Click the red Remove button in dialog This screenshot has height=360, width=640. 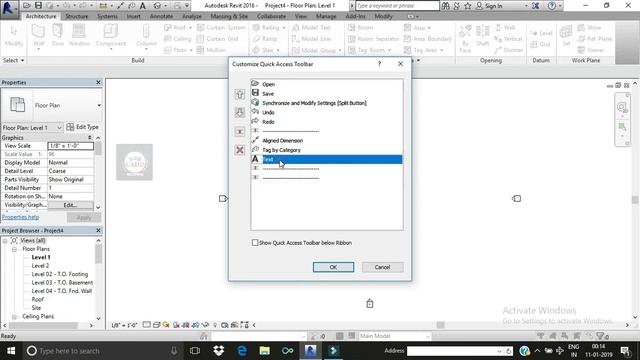[240, 150]
